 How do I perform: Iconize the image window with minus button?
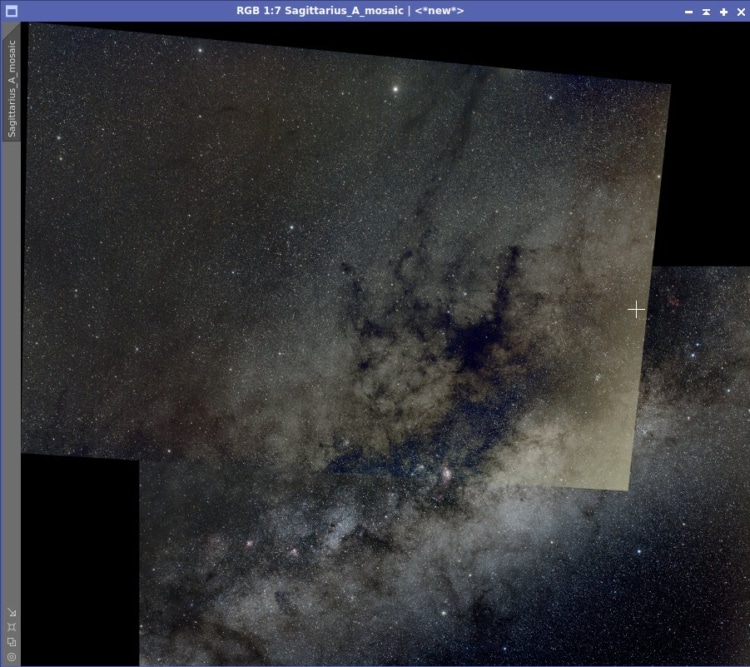pyautogui.click(x=689, y=11)
